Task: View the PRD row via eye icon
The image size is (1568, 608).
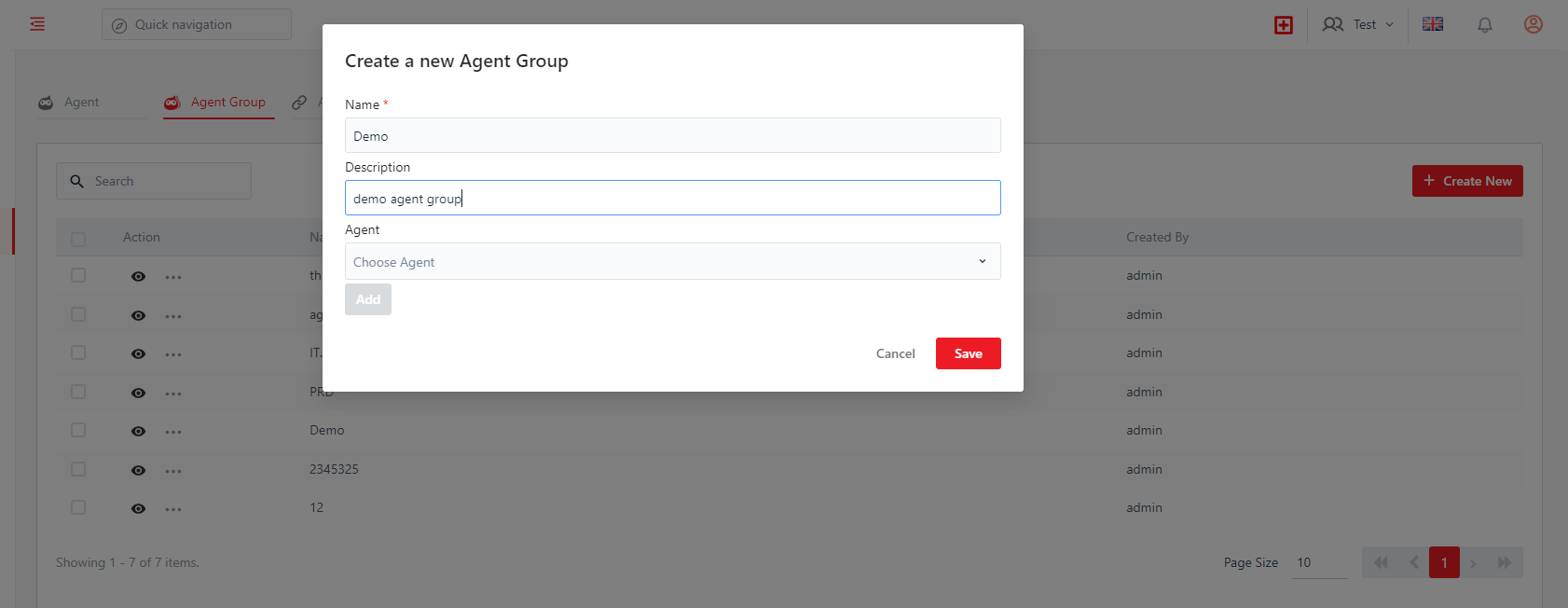Action: (138, 394)
